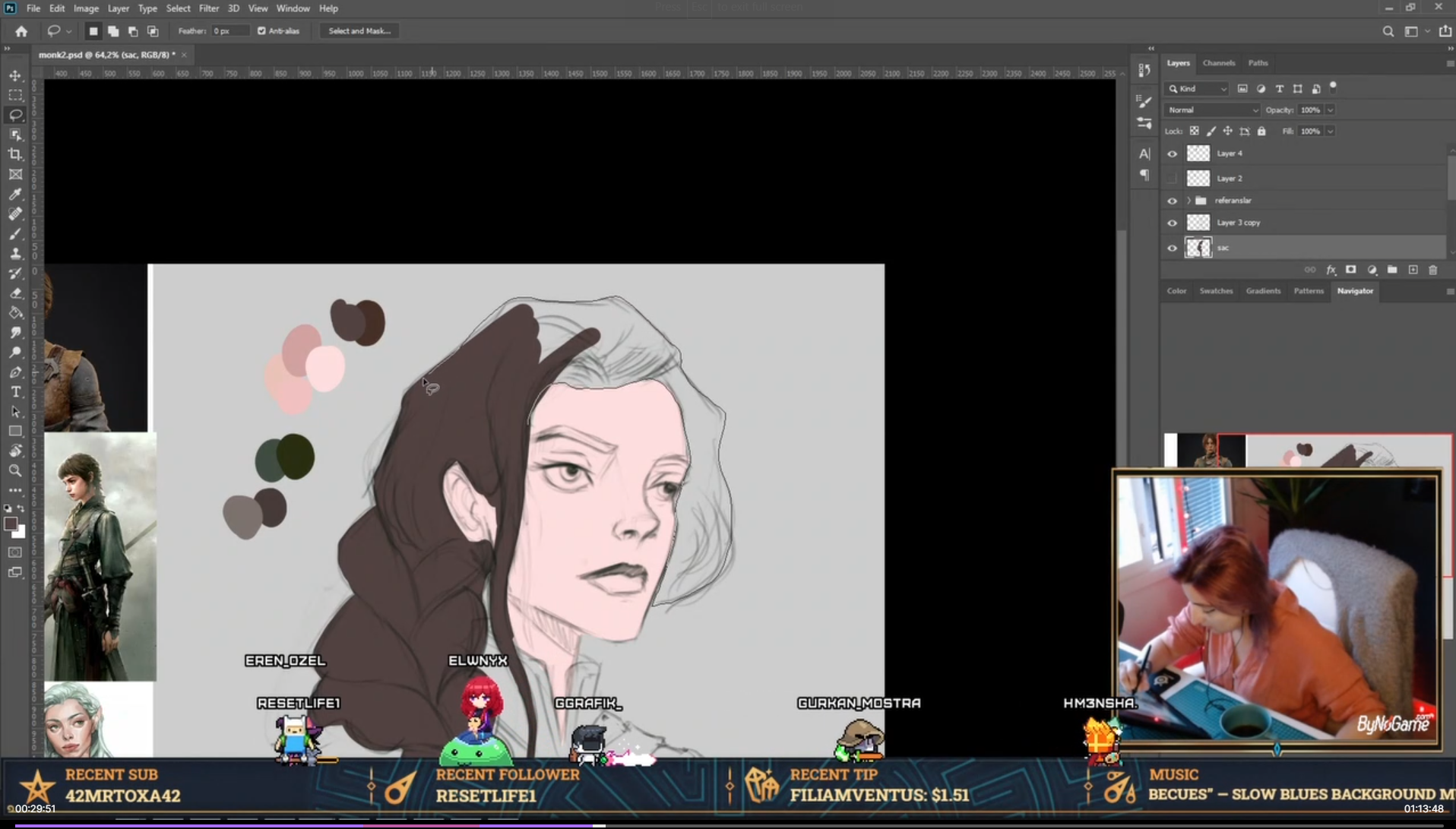Switch to the Swatches tab
The height and width of the screenshot is (829, 1456).
1216,291
